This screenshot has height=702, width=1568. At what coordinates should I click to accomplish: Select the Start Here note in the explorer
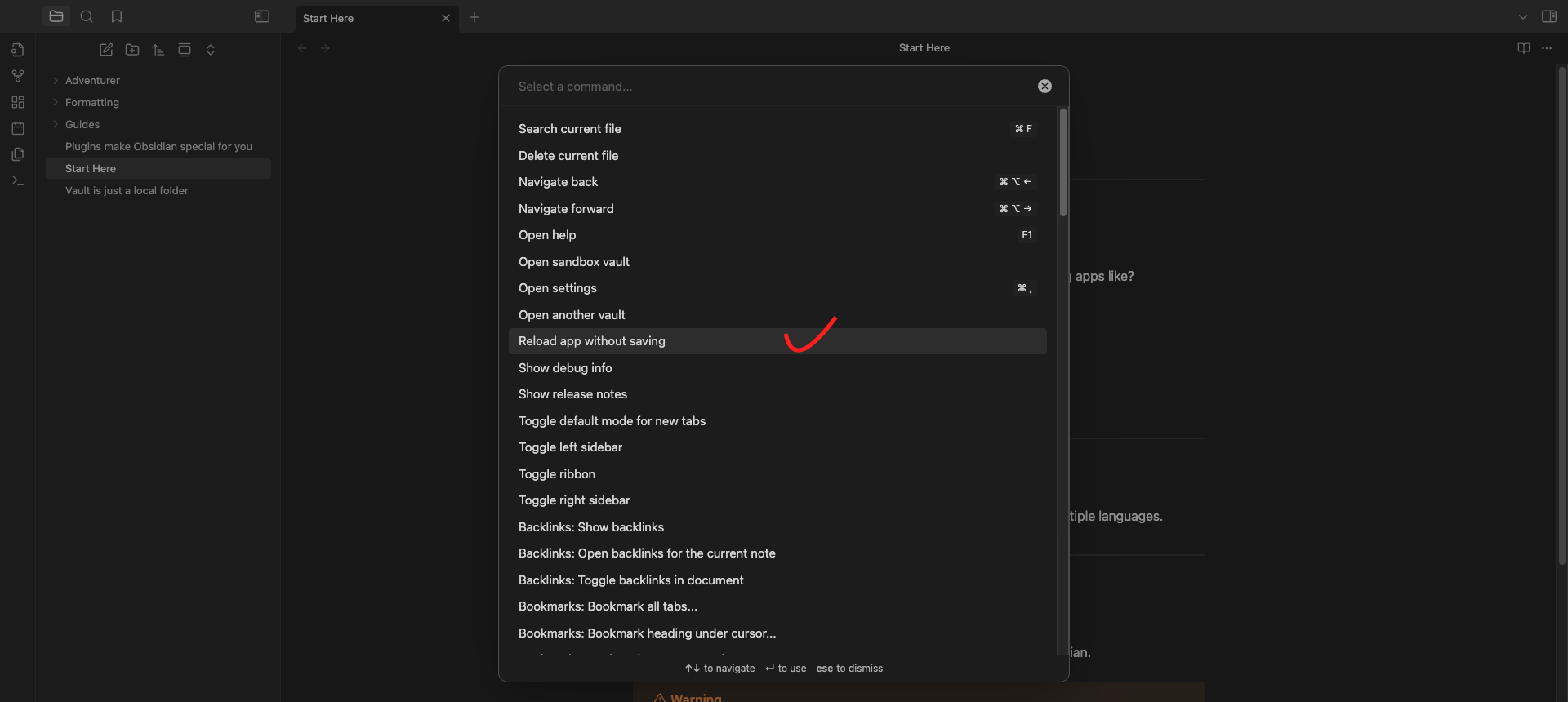158,168
